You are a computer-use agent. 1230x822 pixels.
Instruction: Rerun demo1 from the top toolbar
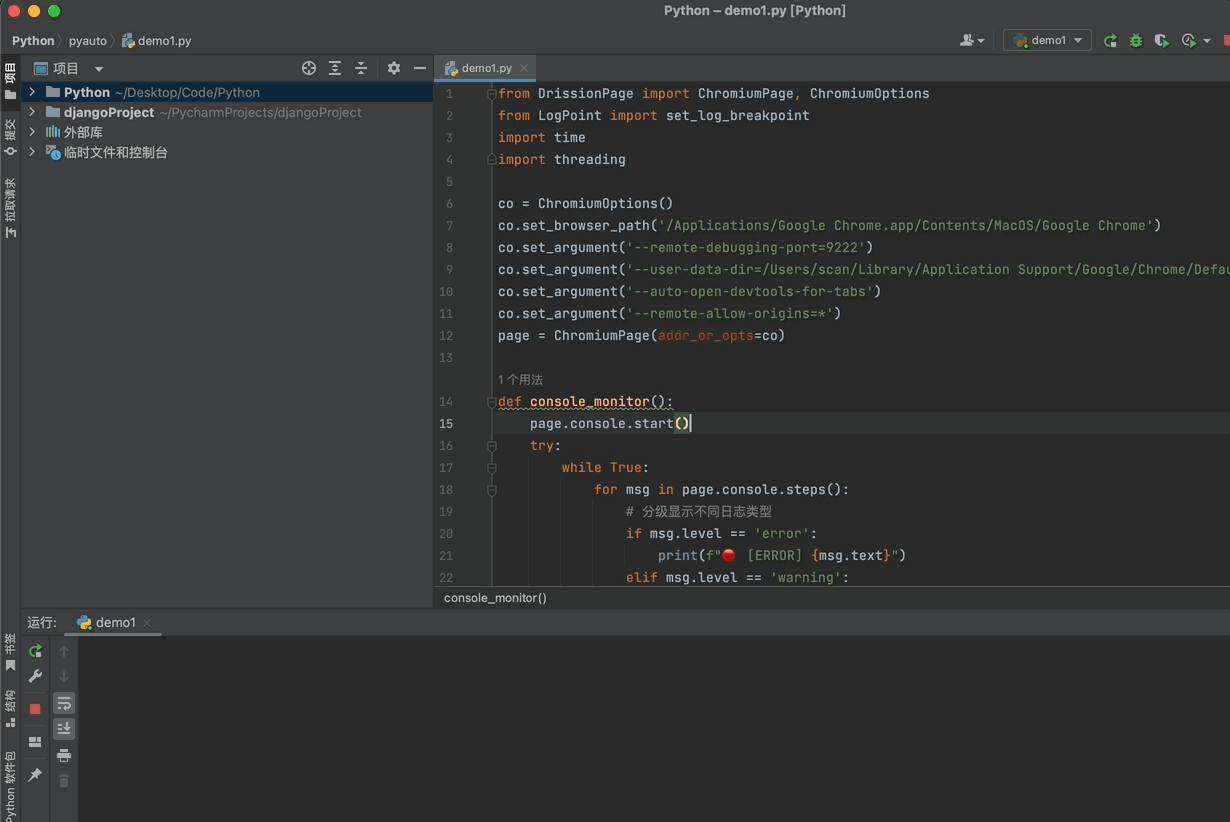click(x=1110, y=41)
